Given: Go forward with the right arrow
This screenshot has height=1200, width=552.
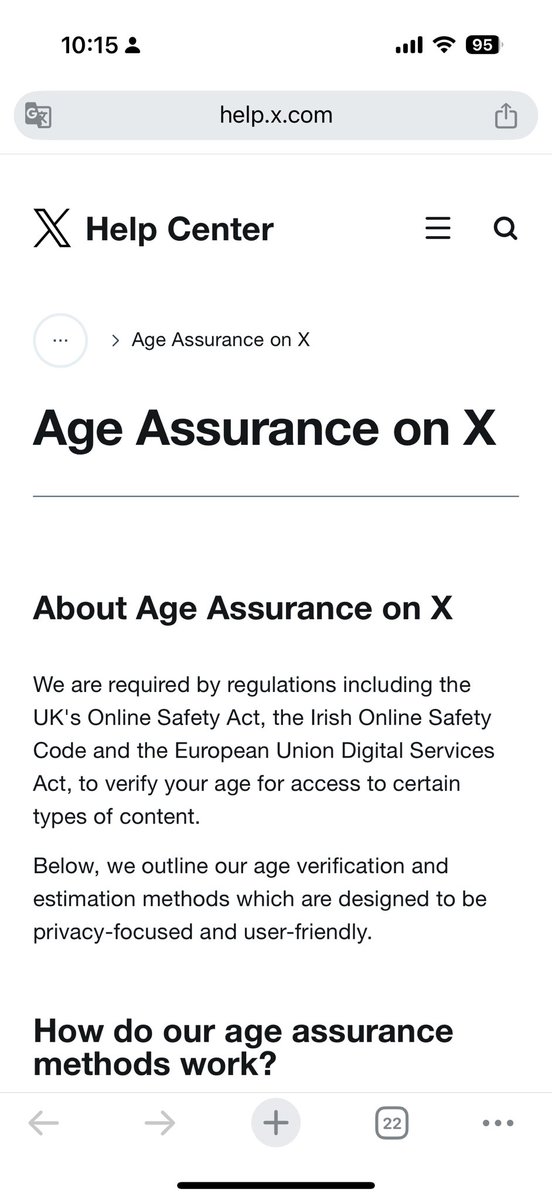Looking at the screenshot, I should 160,1123.
